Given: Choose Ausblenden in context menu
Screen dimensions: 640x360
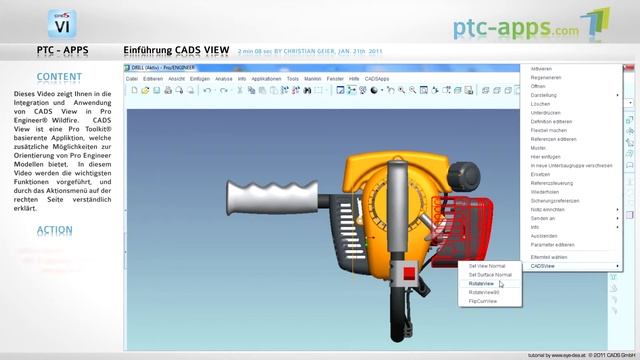Looking at the screenshot, I should click(x=544, y=236).
